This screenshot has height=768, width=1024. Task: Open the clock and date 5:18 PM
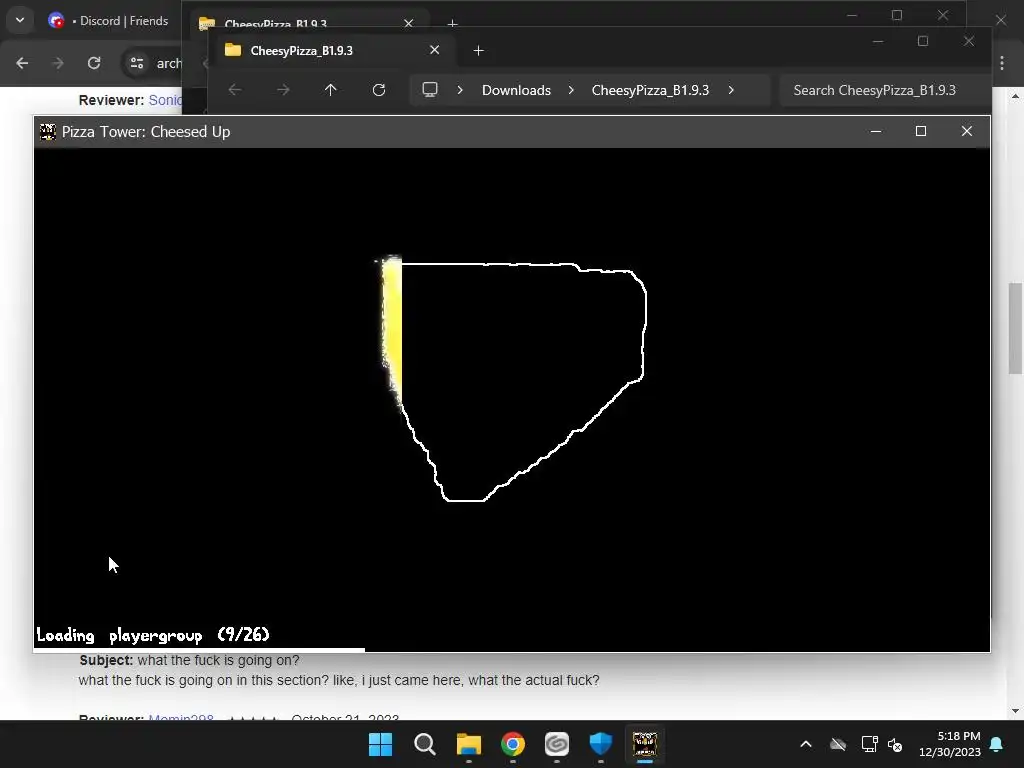pos(950,744)
